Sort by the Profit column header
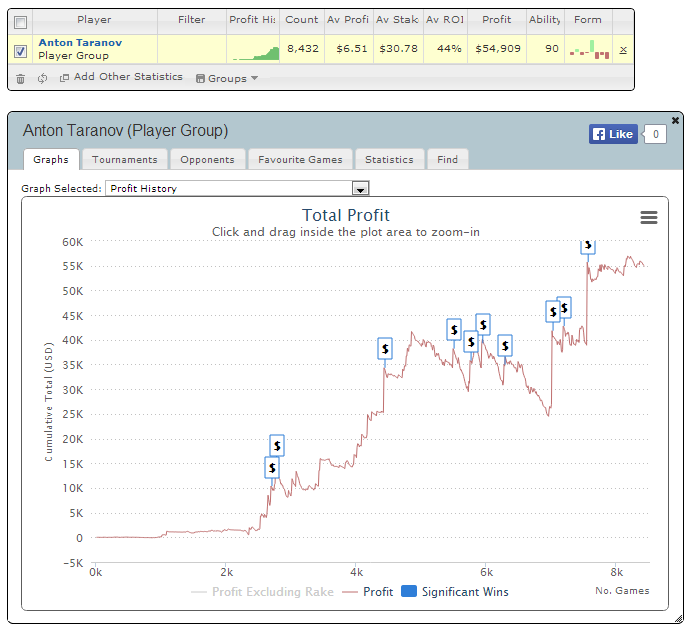This screenshot has width=698, height=639. [497, 20]
